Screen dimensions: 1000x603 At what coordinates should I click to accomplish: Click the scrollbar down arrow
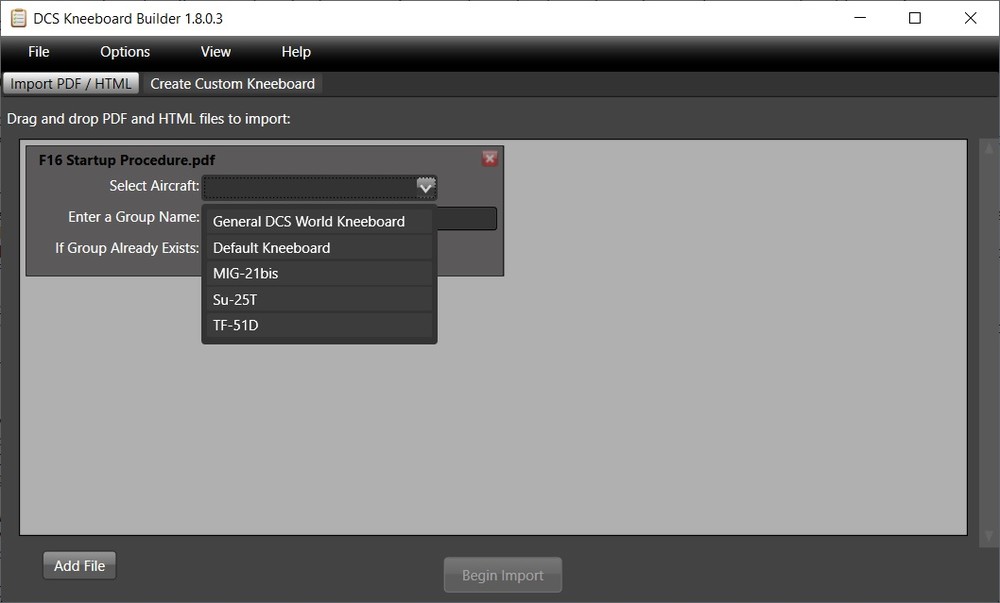tap(989, 536)
